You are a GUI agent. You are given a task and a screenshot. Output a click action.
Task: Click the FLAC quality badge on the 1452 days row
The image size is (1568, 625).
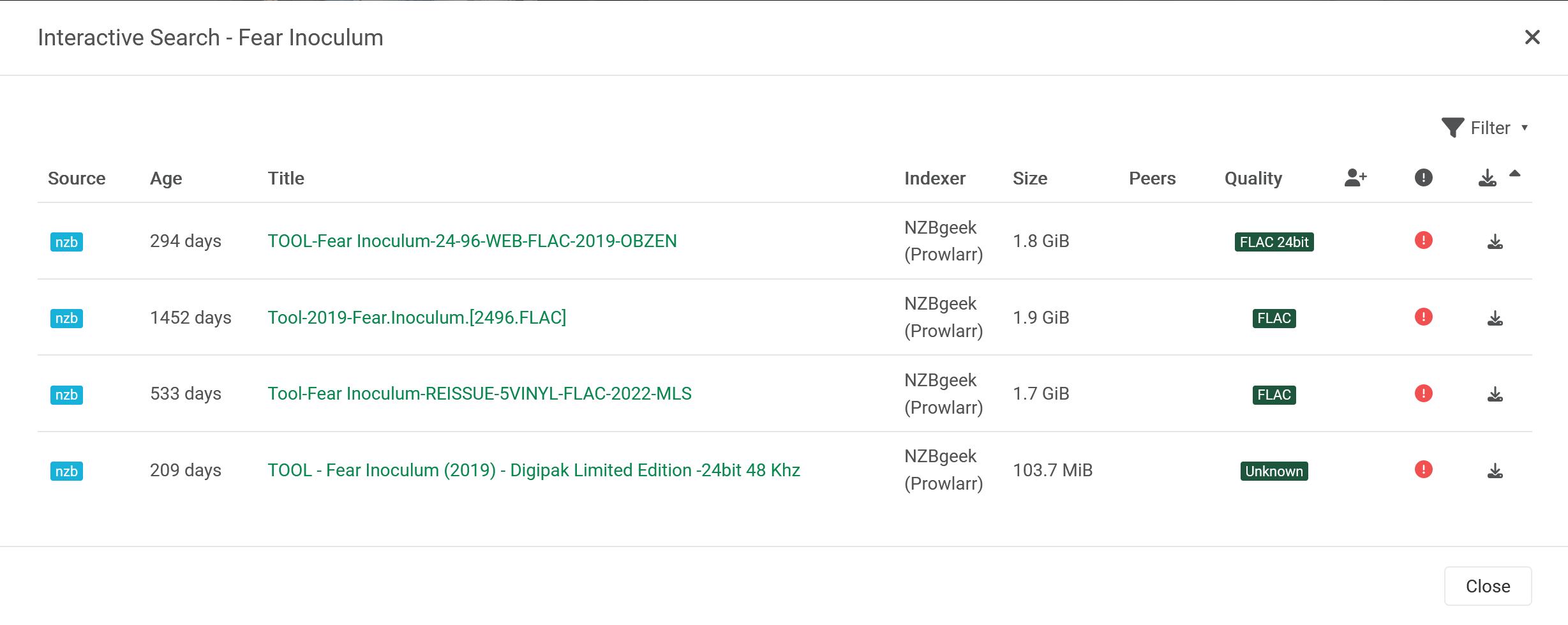pyautogui.click(x=1273, y=318)
